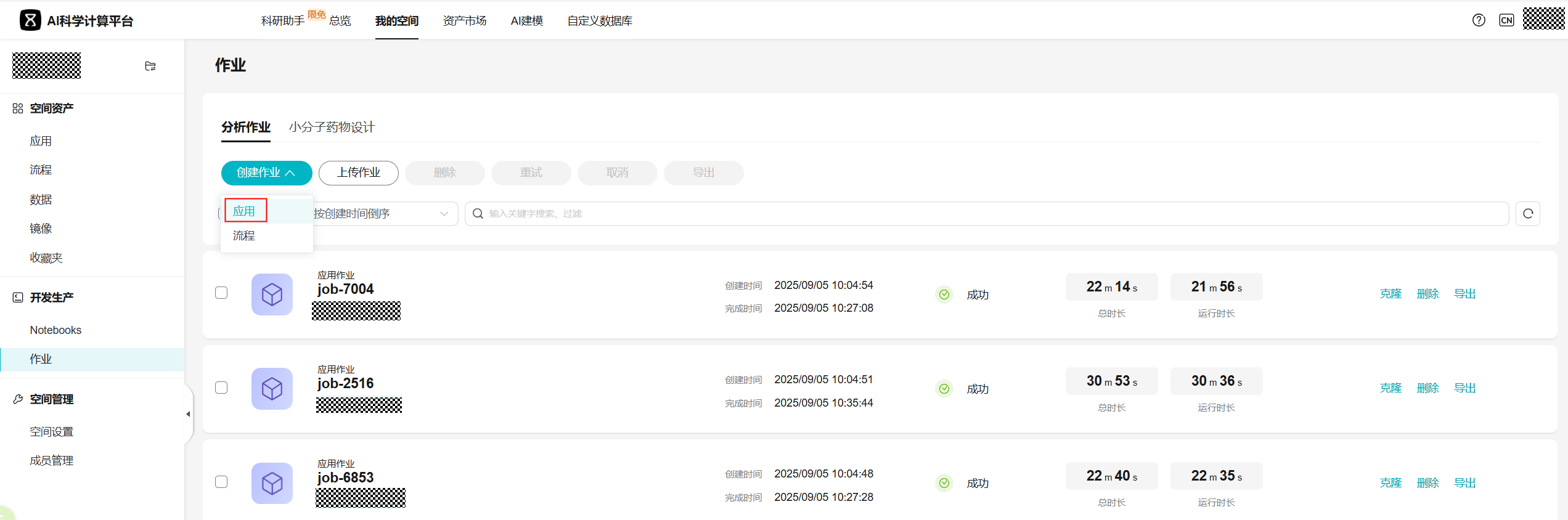This screenshot has width=1568, height=520.
Task: Open Notebooks in the left sidebar
Action: 55,330
